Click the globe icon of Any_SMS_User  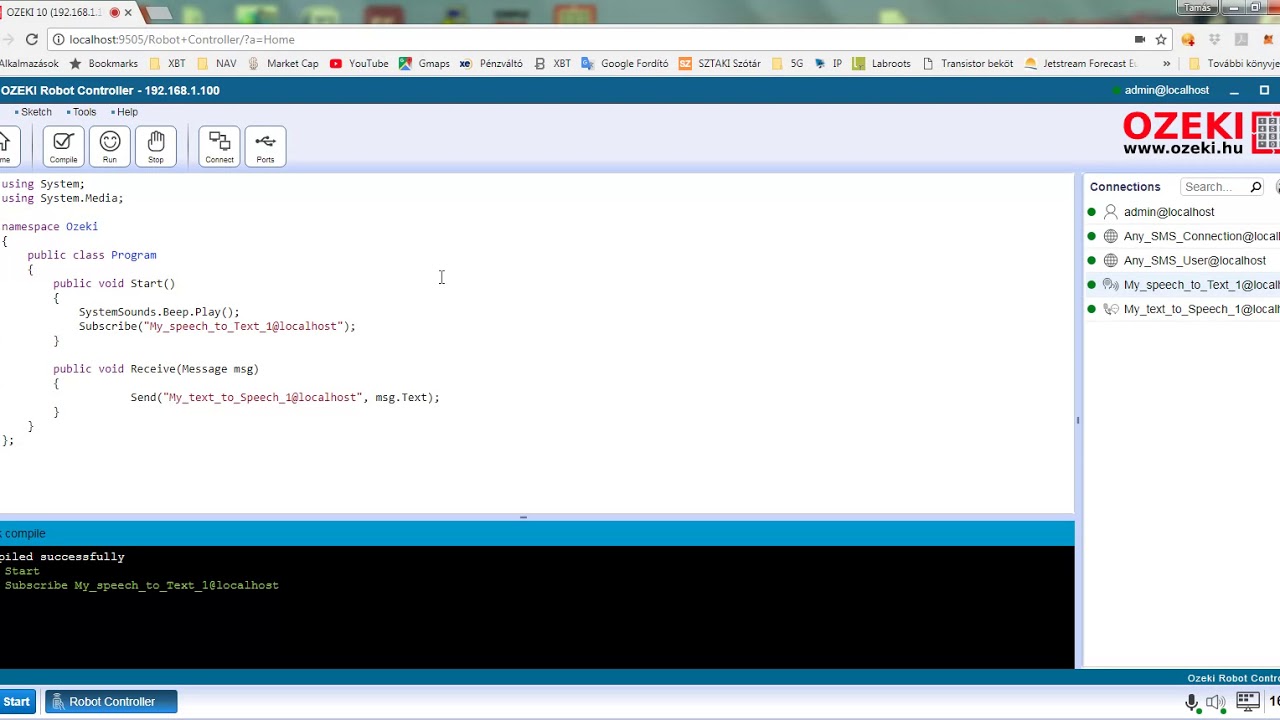click(1110, 260)
